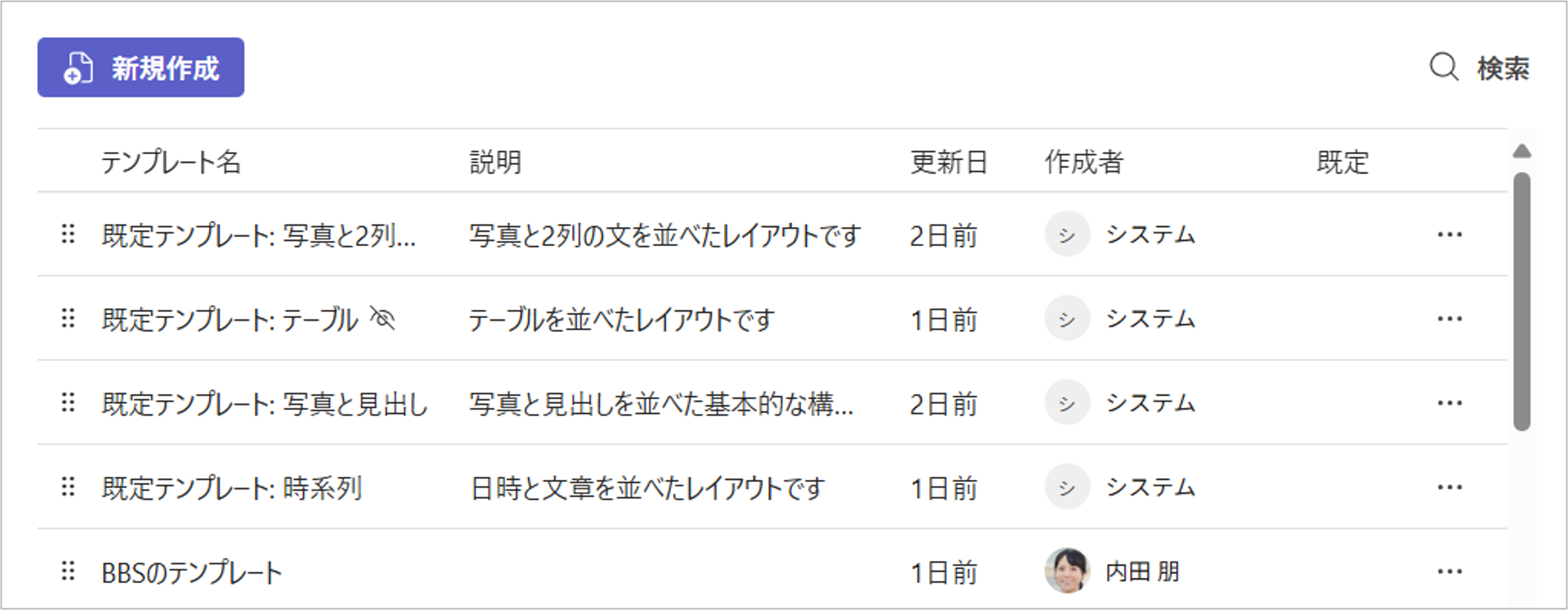
Task: Click drag handle for BBSのテンプレート row
Action: point(68,571)
